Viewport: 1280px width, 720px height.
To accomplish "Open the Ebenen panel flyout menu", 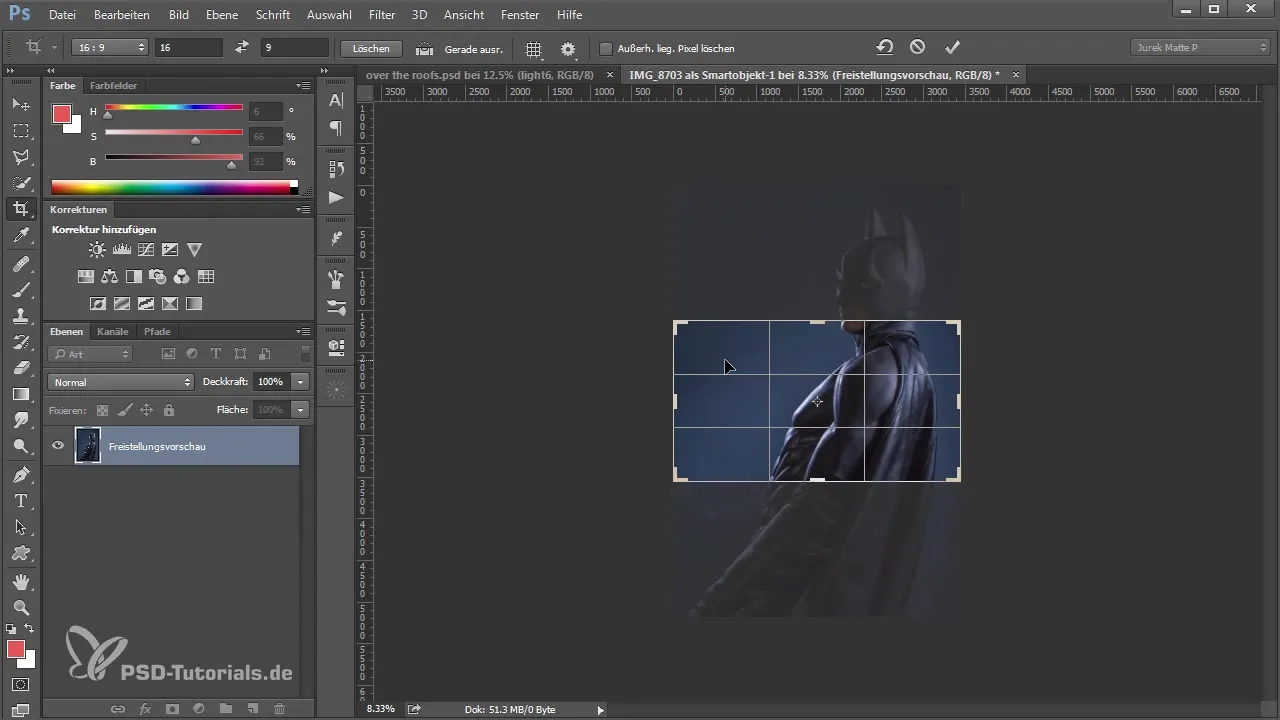I will click(303, 331).
